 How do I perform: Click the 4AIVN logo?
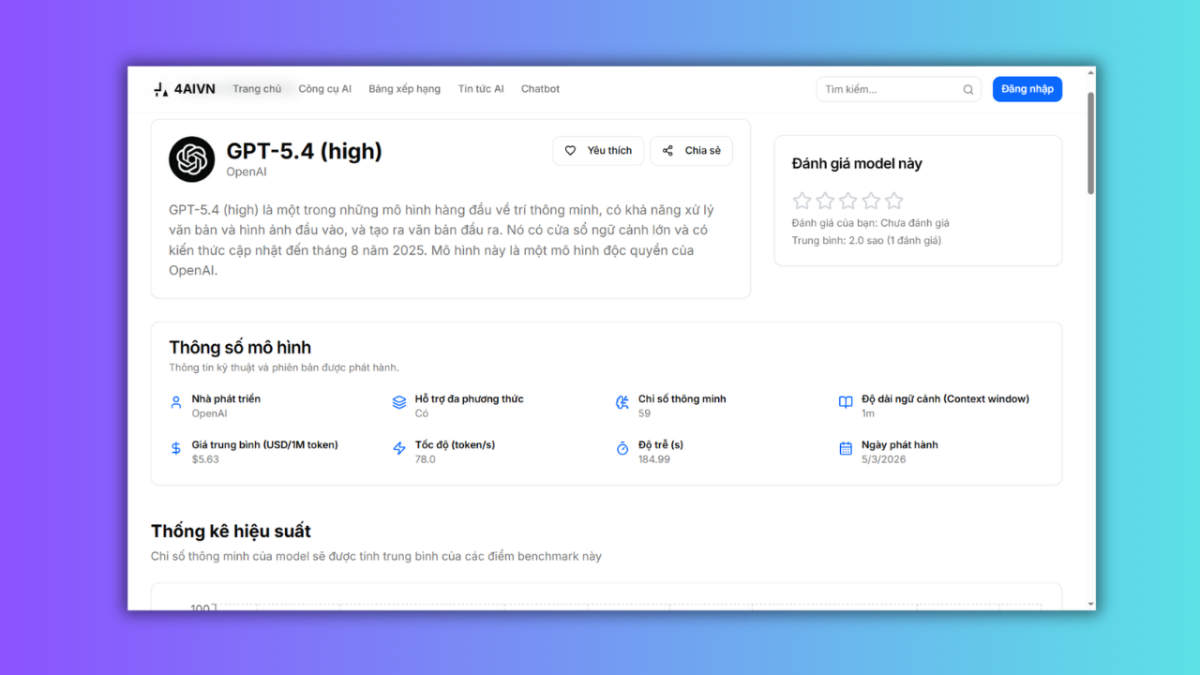pyautogui.click(x=184, y=89)
